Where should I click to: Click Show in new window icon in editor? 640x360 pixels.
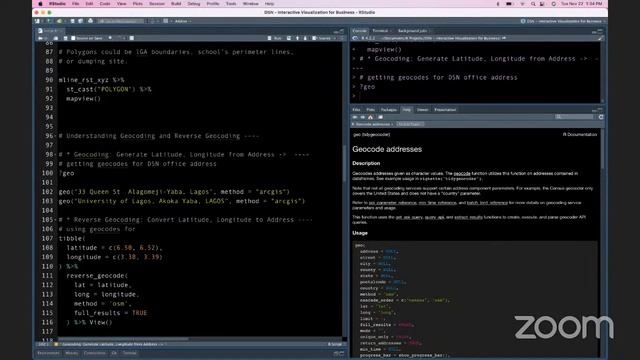56,38
